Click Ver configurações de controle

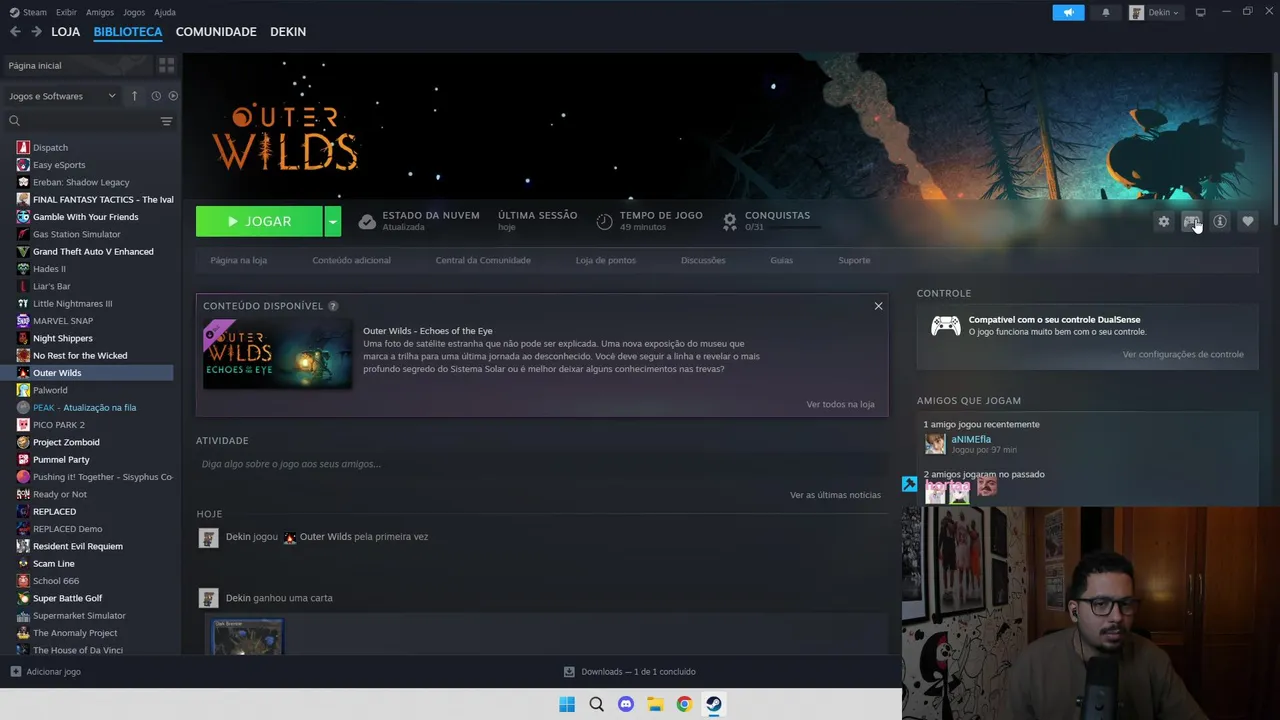point(1183,354)
